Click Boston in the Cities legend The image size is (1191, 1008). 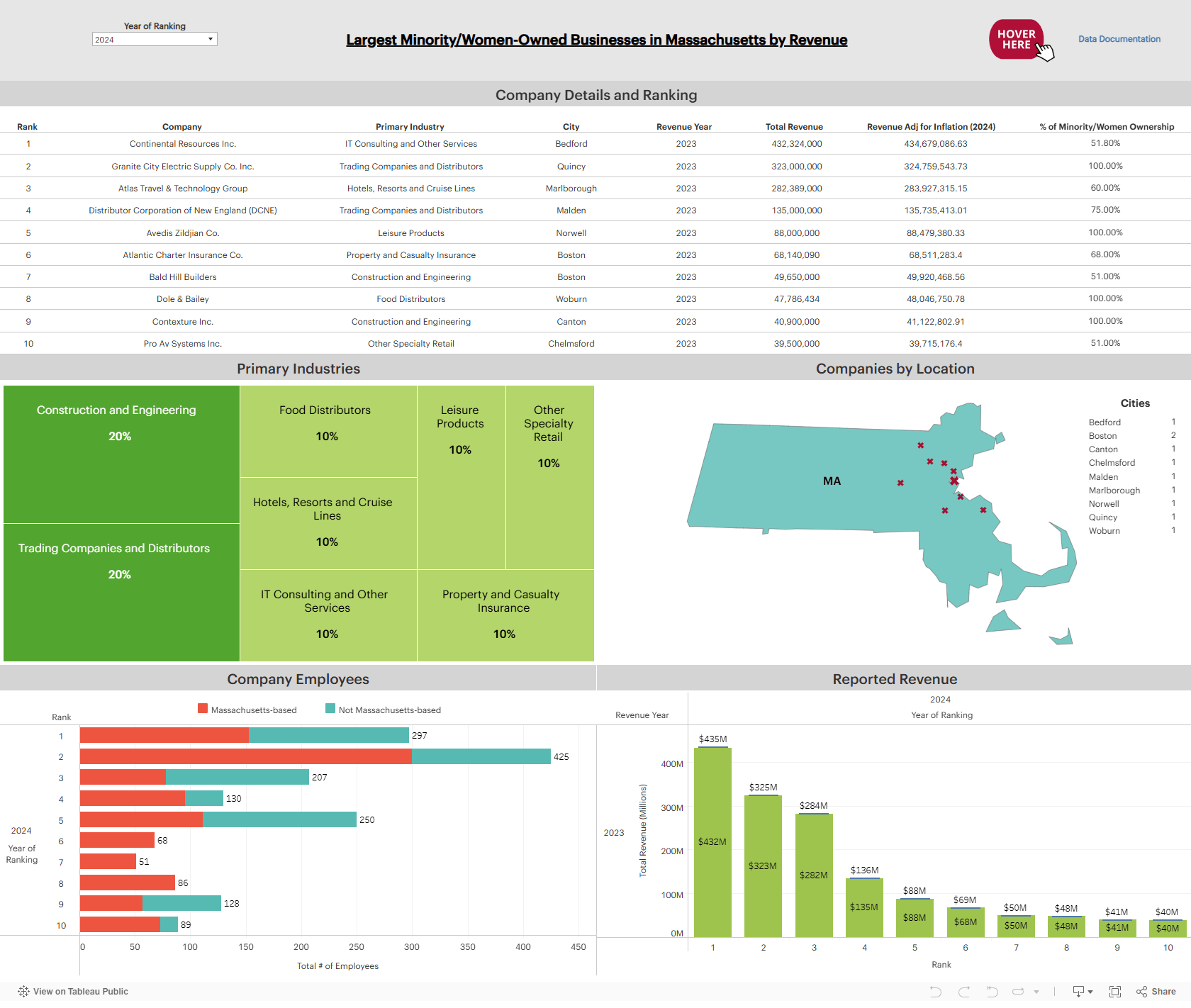pyautogui.click(x=1102, y=436)
